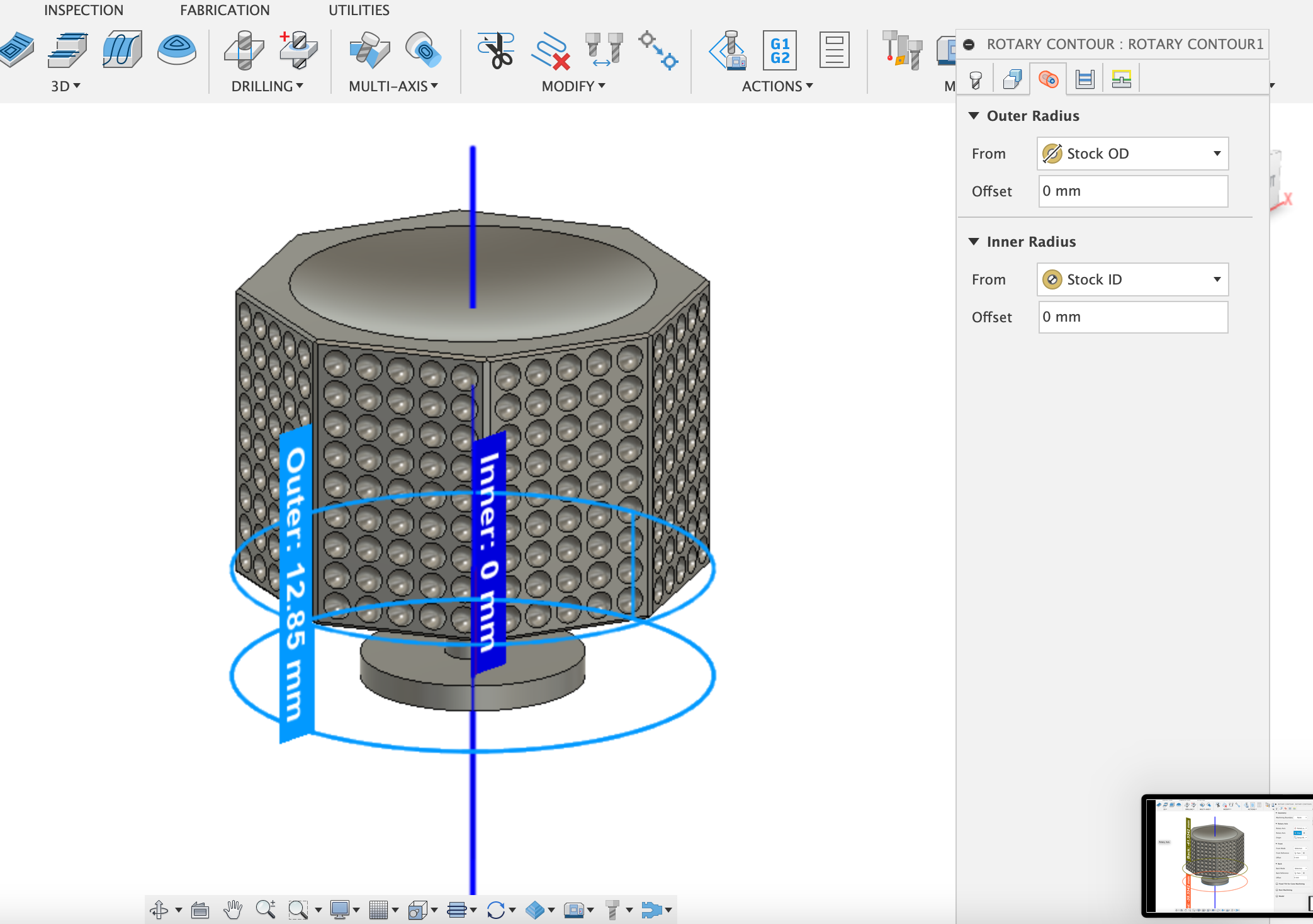
Task: Open the Geometry tab of the dialog
Action: coord(1012,79)
